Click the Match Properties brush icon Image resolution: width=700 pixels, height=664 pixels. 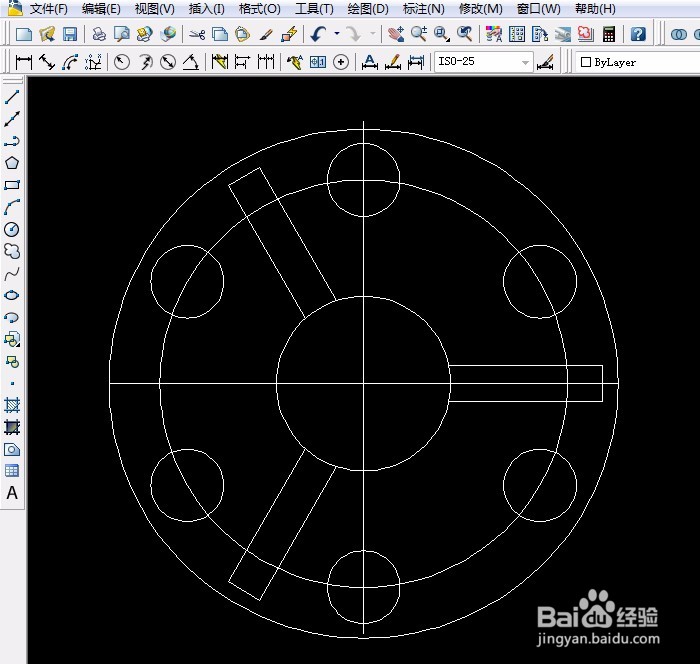point(266,33)
